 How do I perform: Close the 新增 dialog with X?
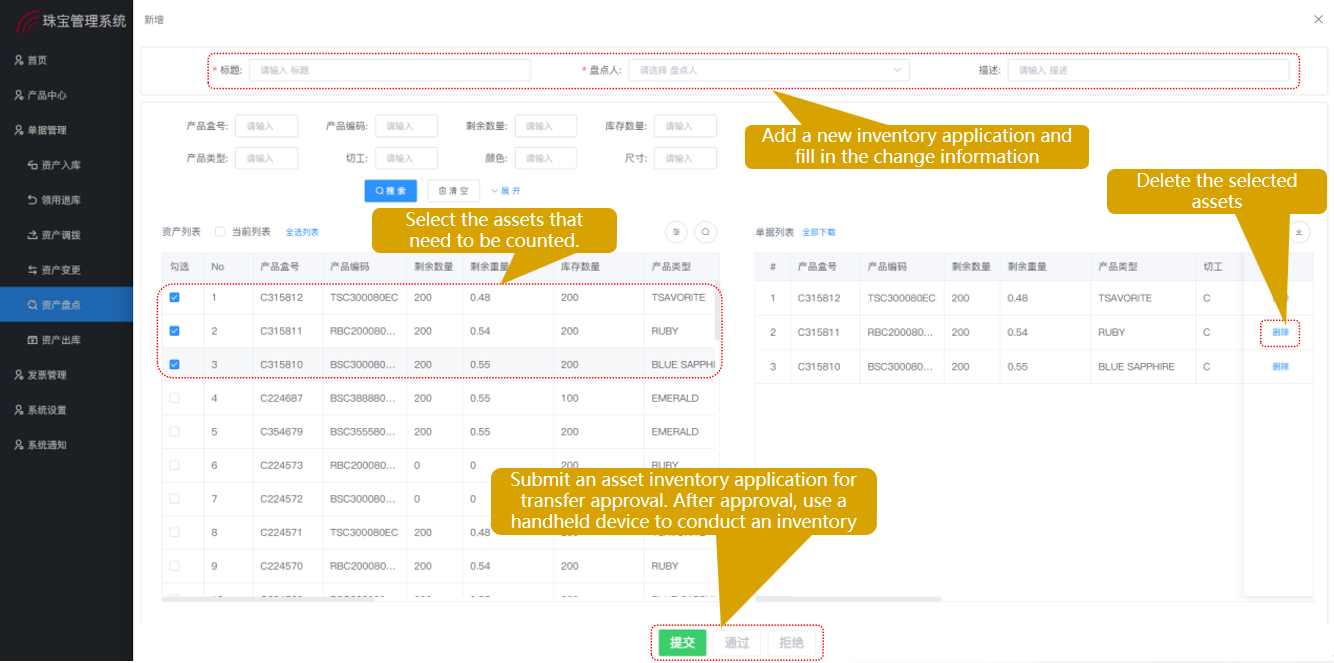pos(1317,19)
